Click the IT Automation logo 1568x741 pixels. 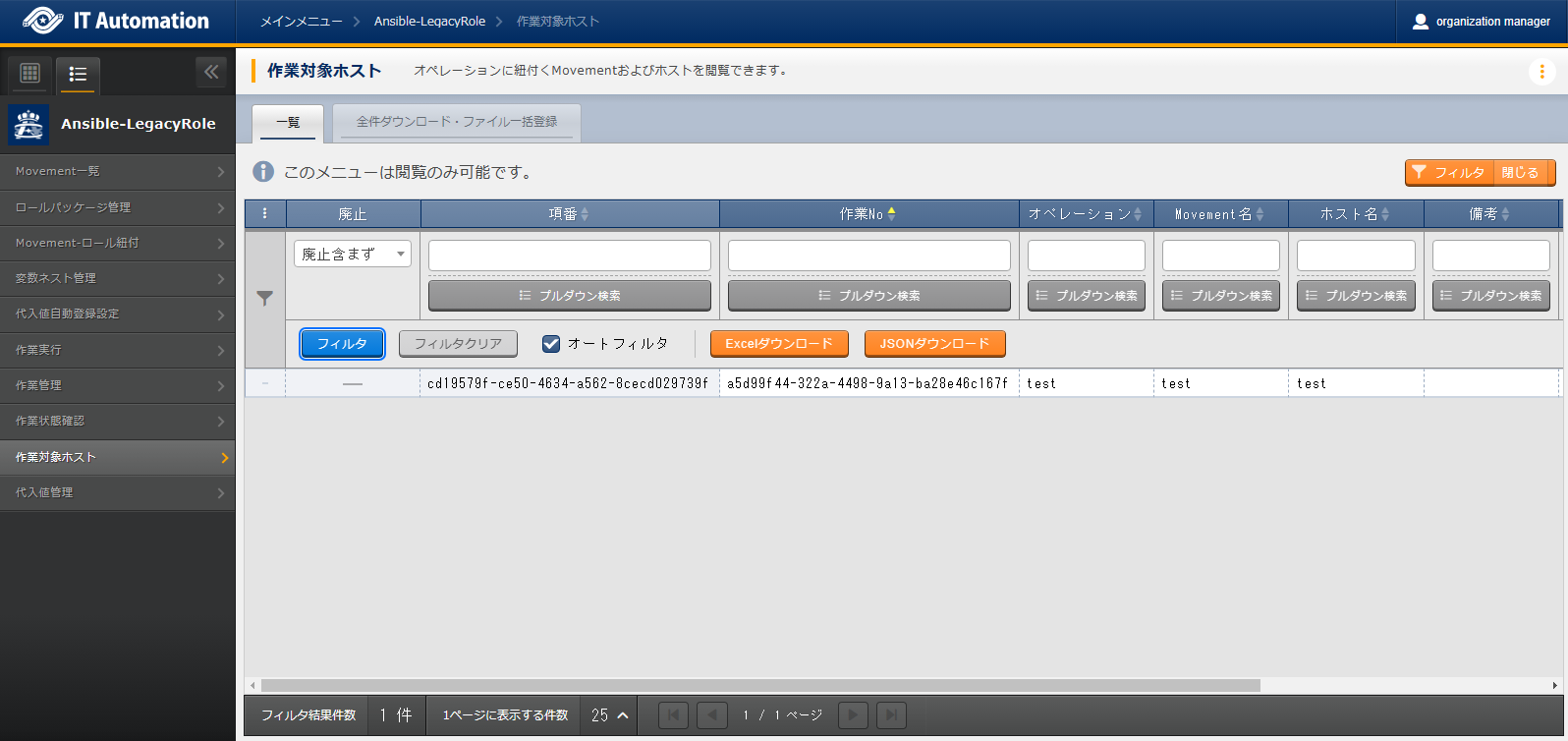(x=116, y=21)
